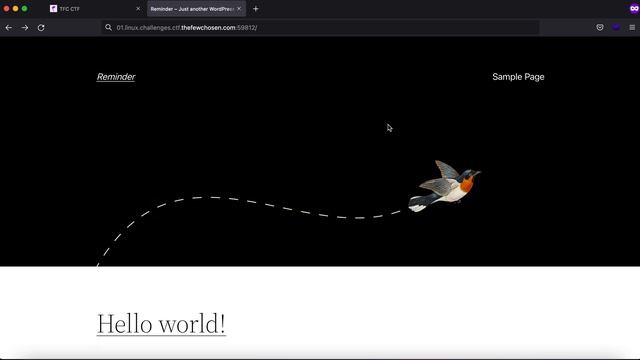Close the TFC CTF tab
Image resolution: width=640 pixels, height=360 pixels.
pos(138,9)
